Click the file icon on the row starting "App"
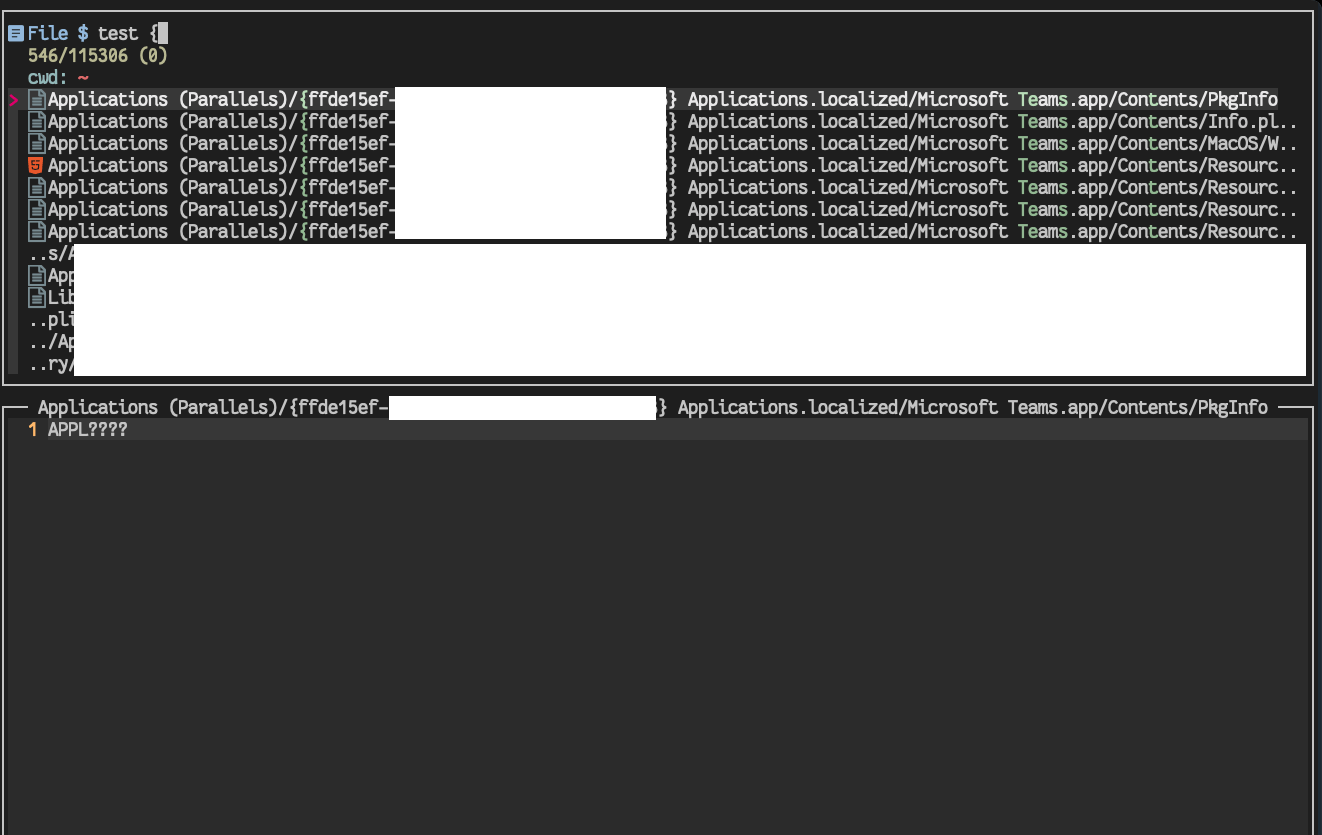This screenshot has width=1322, height=835. point(36,276)
